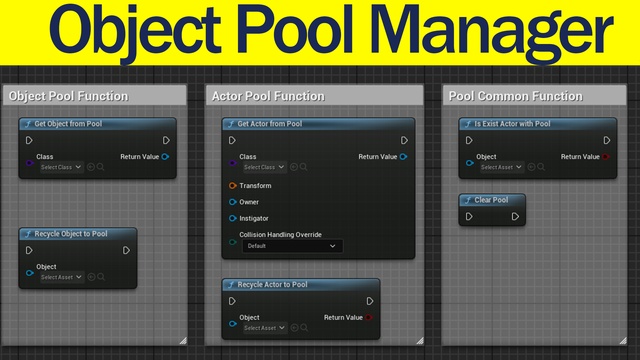Click the use-selected arrow icon in Recycle Object to Pool
Screen dimensions: 640x360
tap(91, 277)
